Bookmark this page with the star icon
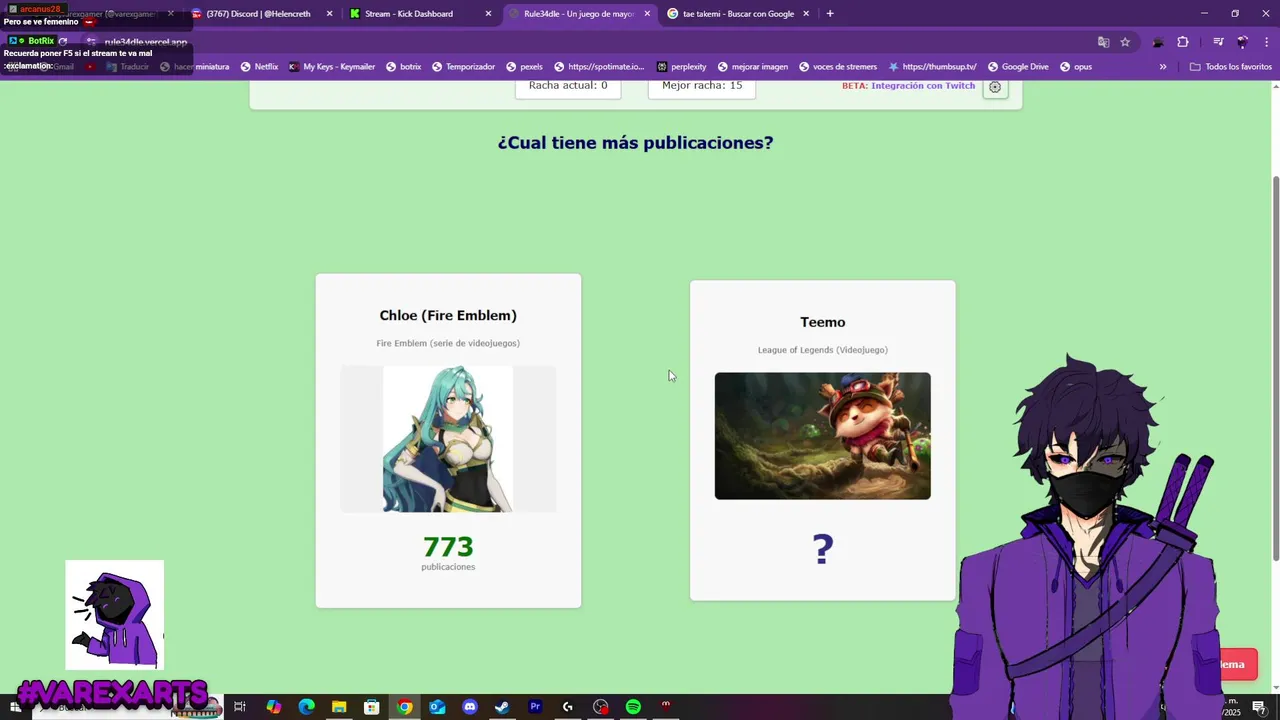1280x720 pixels. [1125, 42]
